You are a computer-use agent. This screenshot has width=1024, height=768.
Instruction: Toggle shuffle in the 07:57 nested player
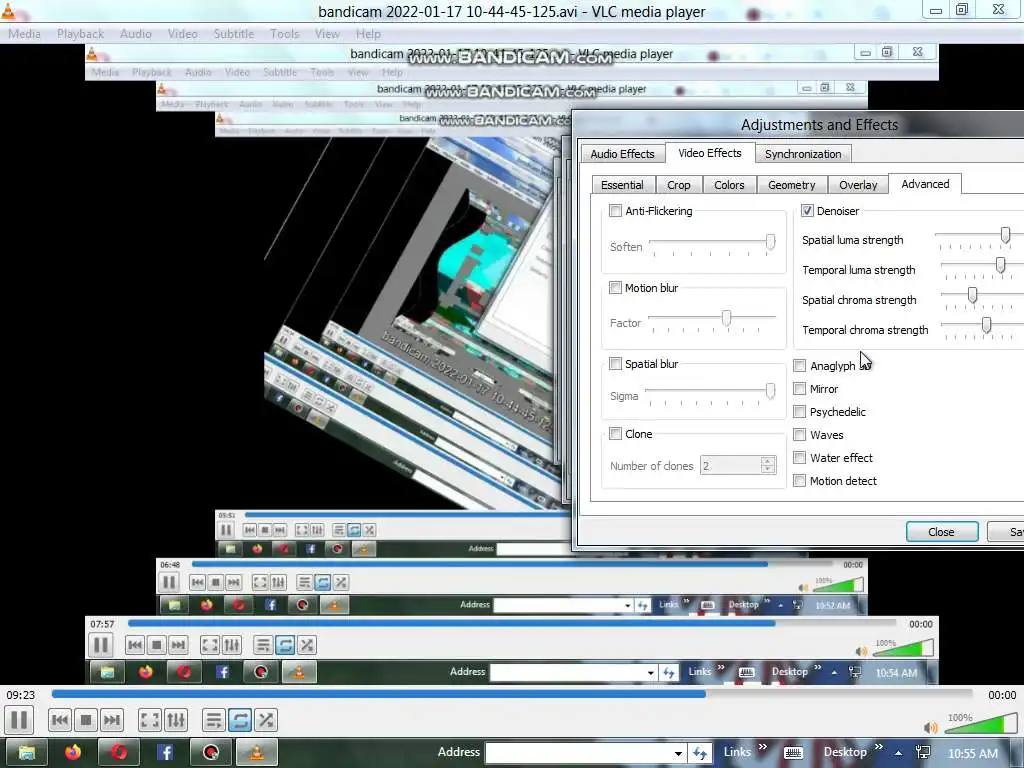click(307, 645)
